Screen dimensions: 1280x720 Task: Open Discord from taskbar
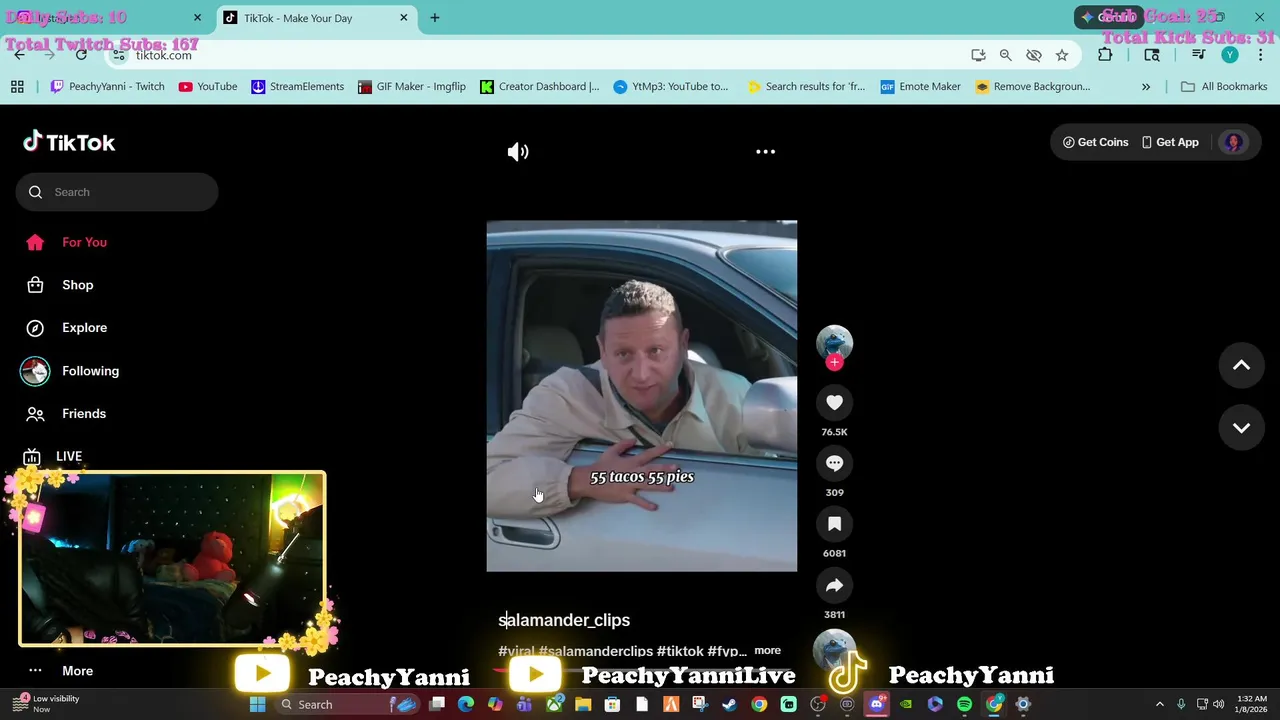pos(877,704)
